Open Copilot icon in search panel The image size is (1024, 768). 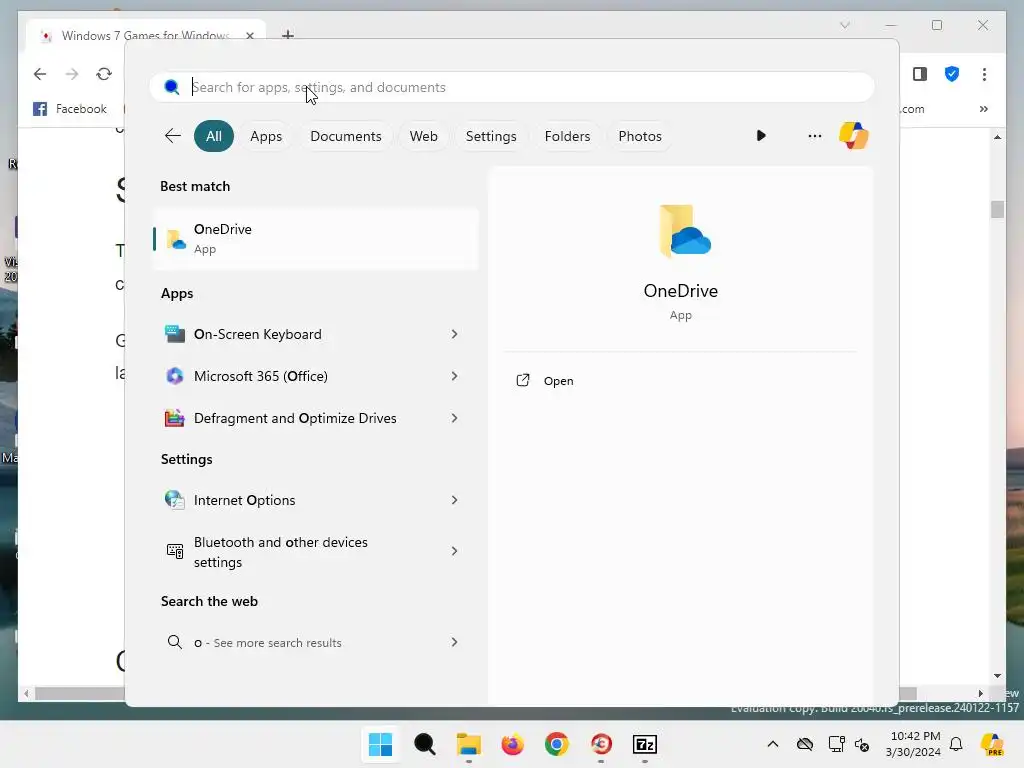(854, 136)
